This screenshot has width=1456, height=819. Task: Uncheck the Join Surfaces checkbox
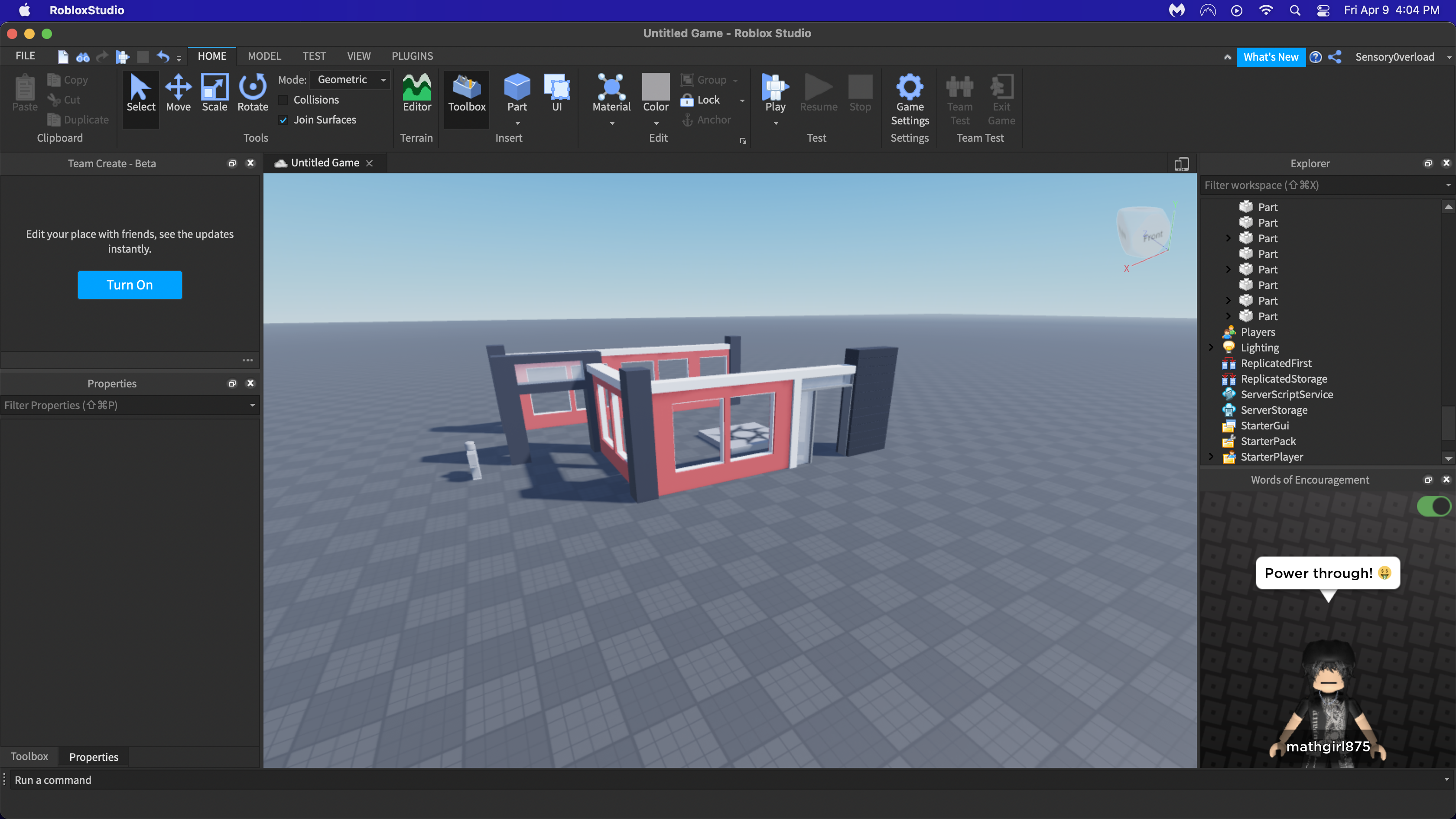pos(284,120)
